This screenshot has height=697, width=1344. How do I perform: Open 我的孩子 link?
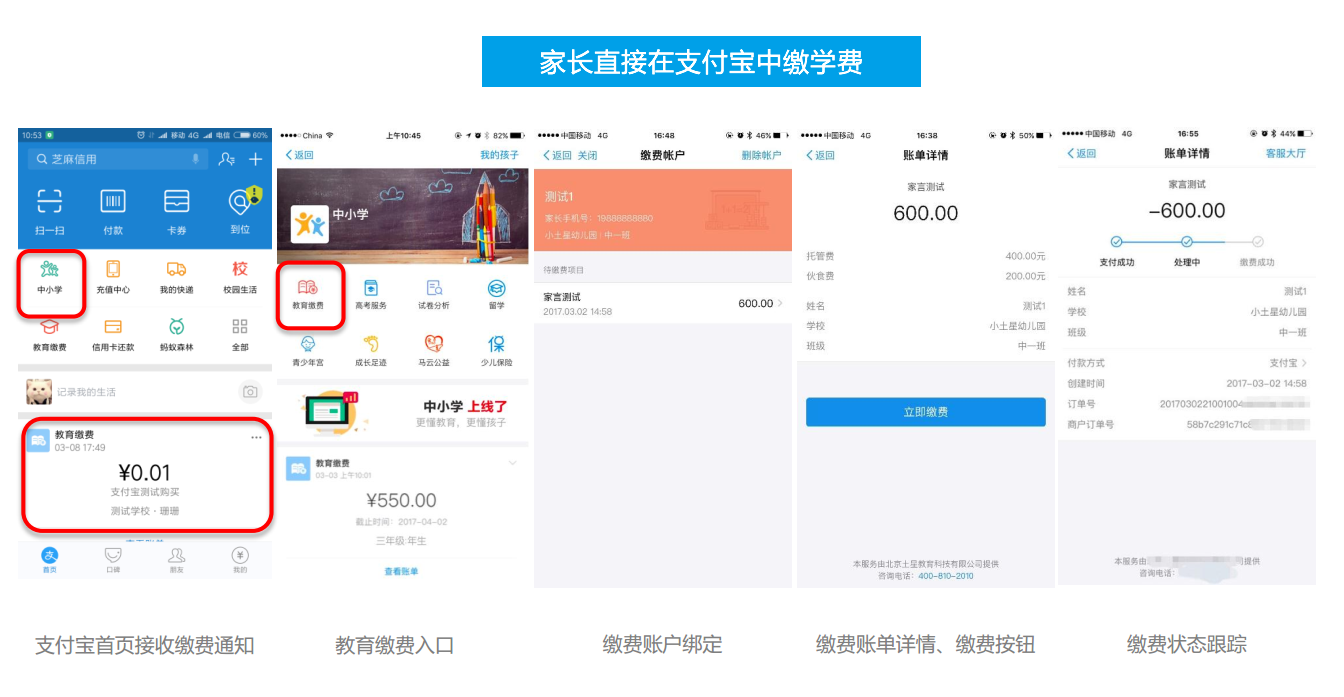(500, 155)
